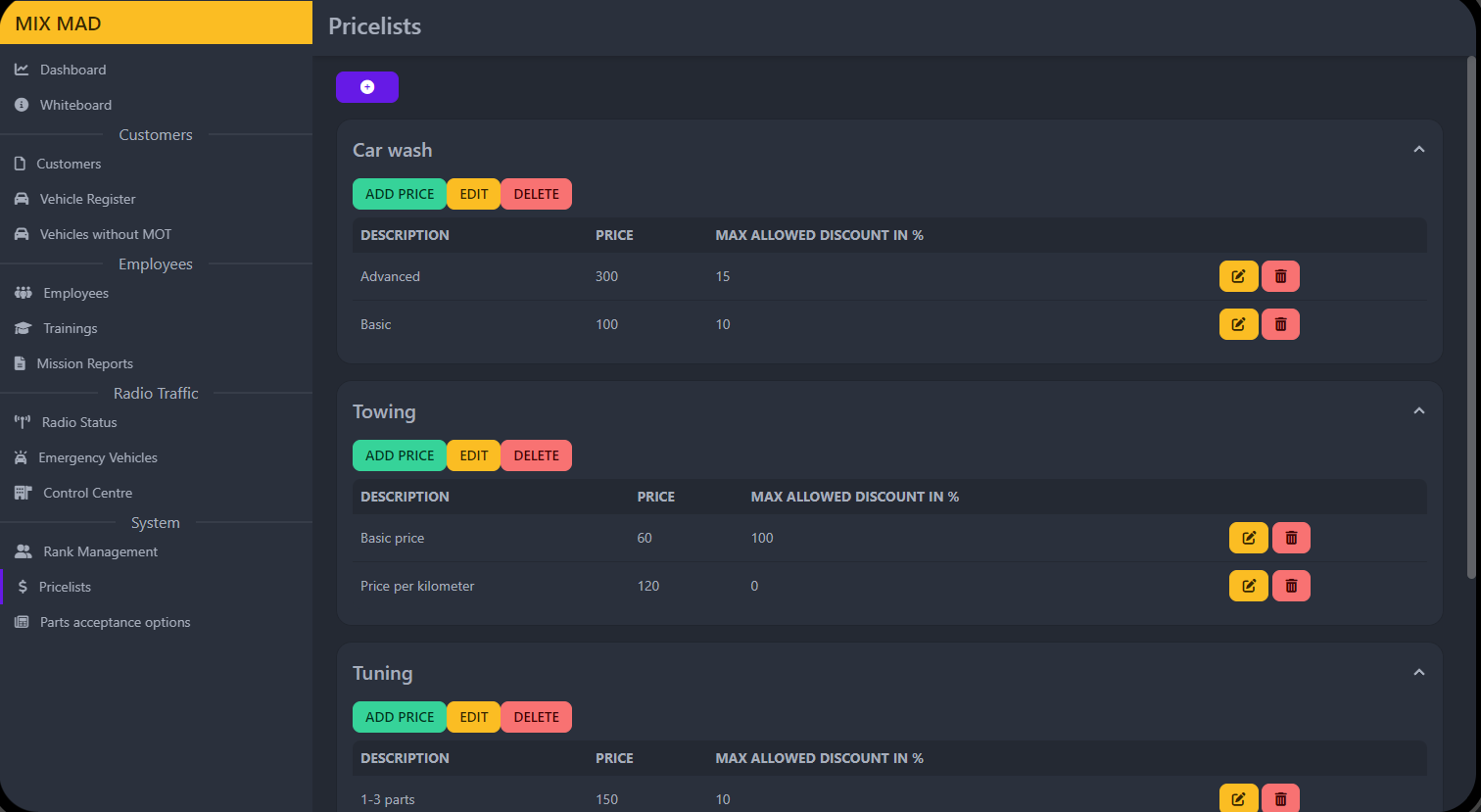Click ADD PRICE under Car wash

[x=399, y=194]
